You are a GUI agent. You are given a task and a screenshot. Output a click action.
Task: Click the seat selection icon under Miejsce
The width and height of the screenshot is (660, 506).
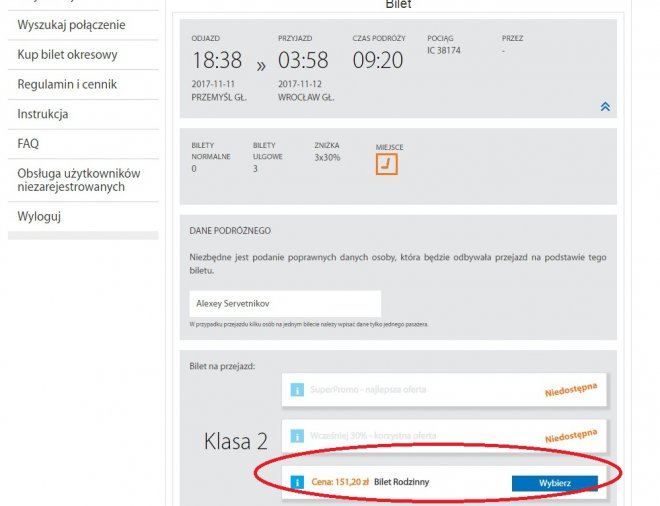pyautogui.click(x=386, y=165)
